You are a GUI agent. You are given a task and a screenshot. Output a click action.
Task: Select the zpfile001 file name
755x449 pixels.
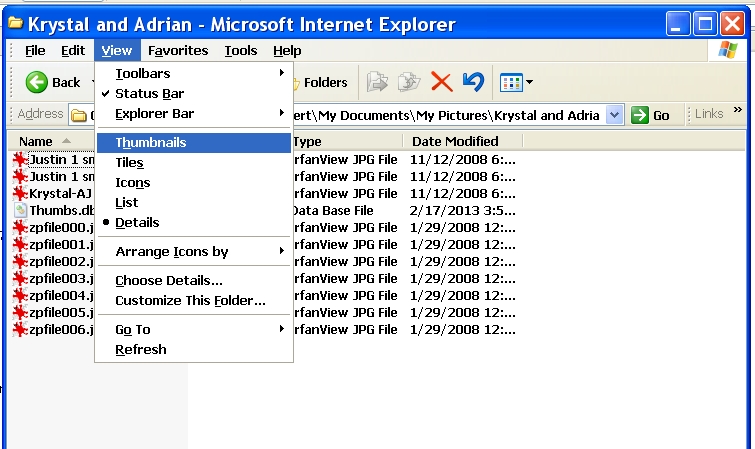tap(61, 245)
